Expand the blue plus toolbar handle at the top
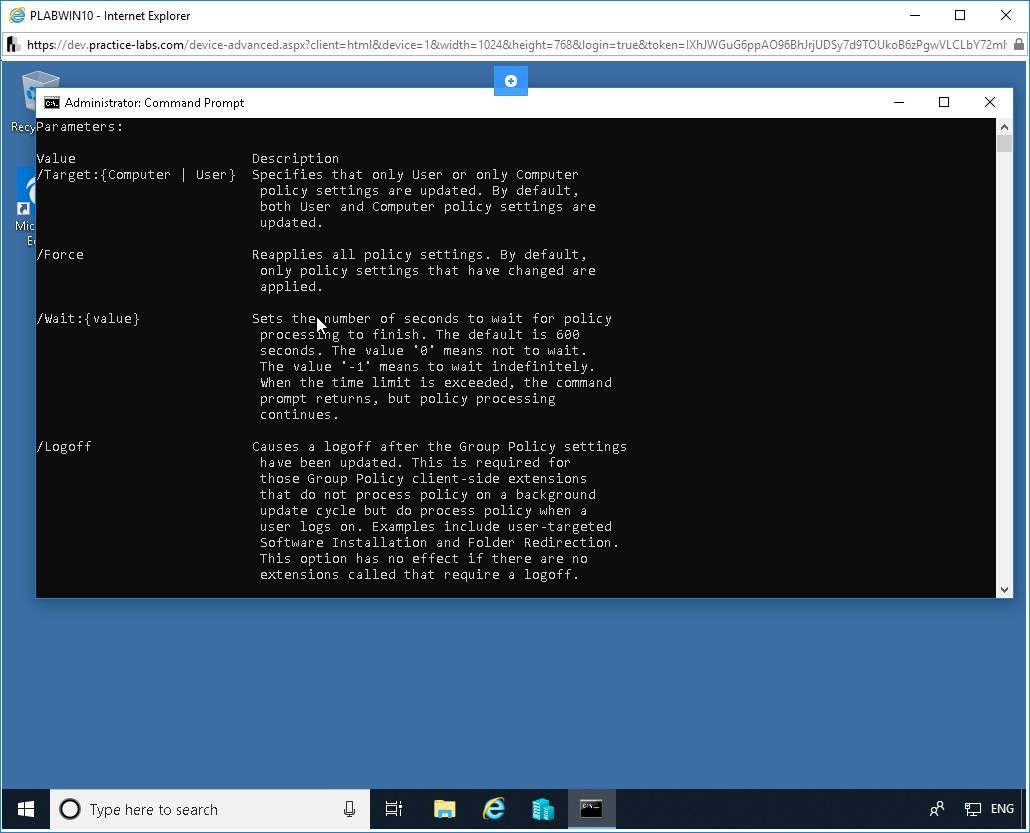This screenshot has height=833, width=1030. 510,81
